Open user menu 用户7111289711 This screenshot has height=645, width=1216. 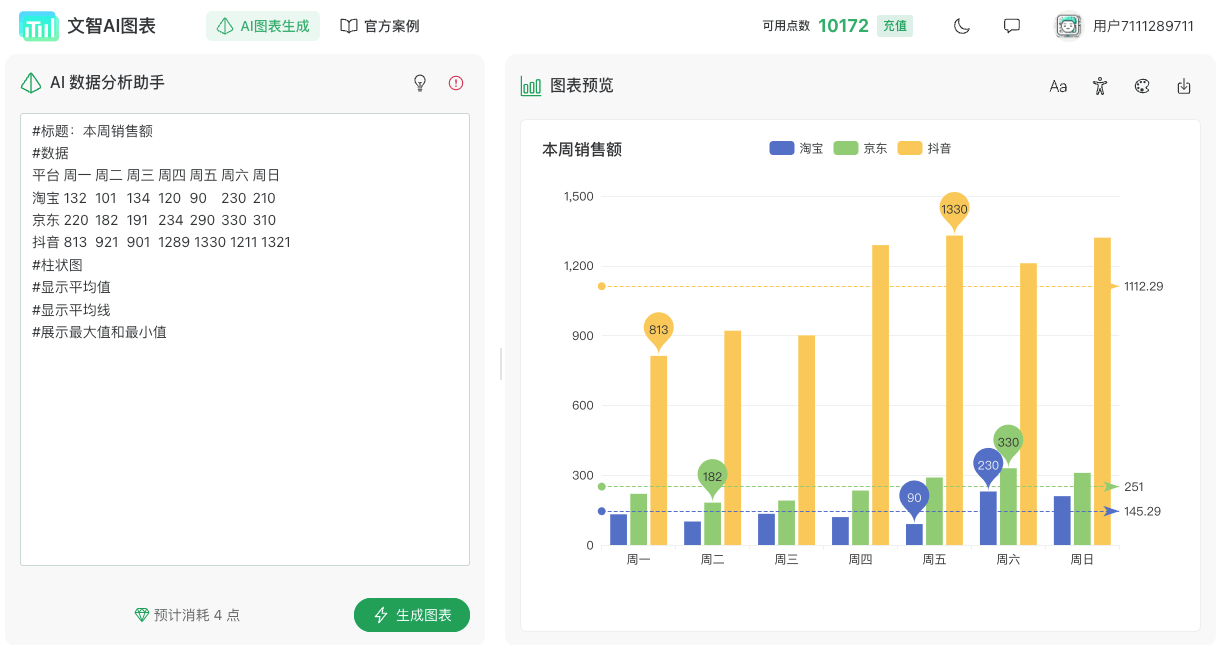1143,26
